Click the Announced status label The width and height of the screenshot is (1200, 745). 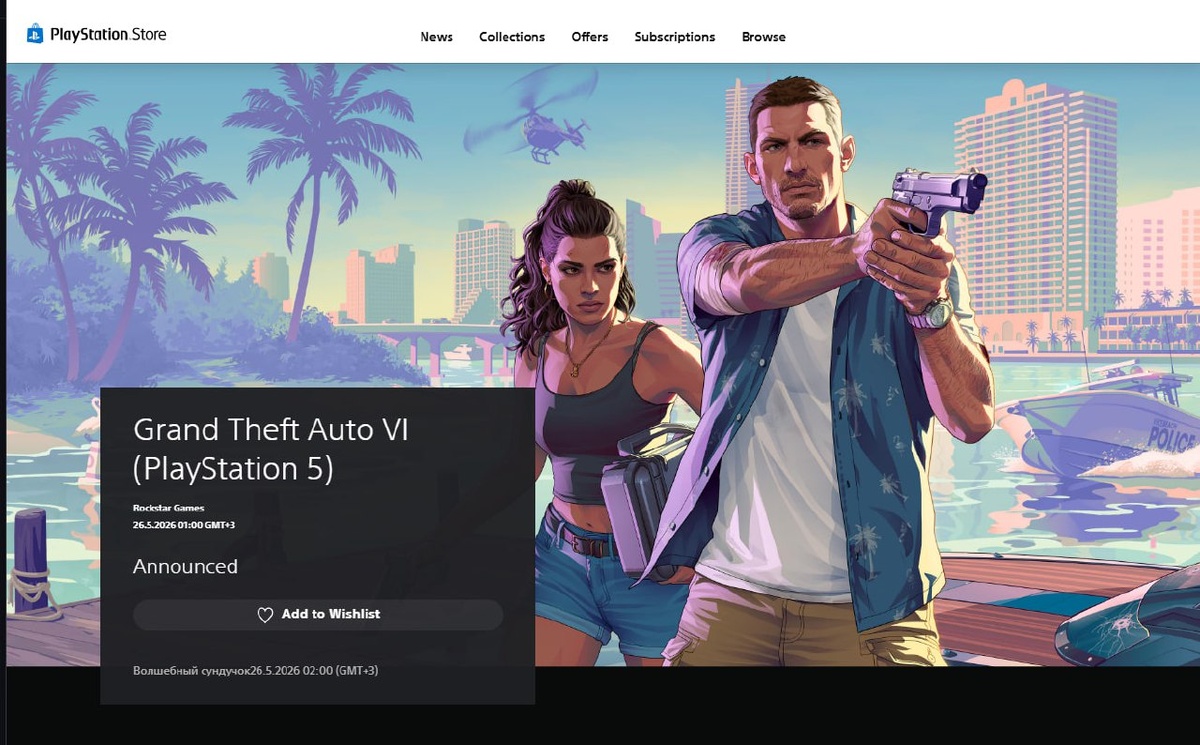pos(185,566)
